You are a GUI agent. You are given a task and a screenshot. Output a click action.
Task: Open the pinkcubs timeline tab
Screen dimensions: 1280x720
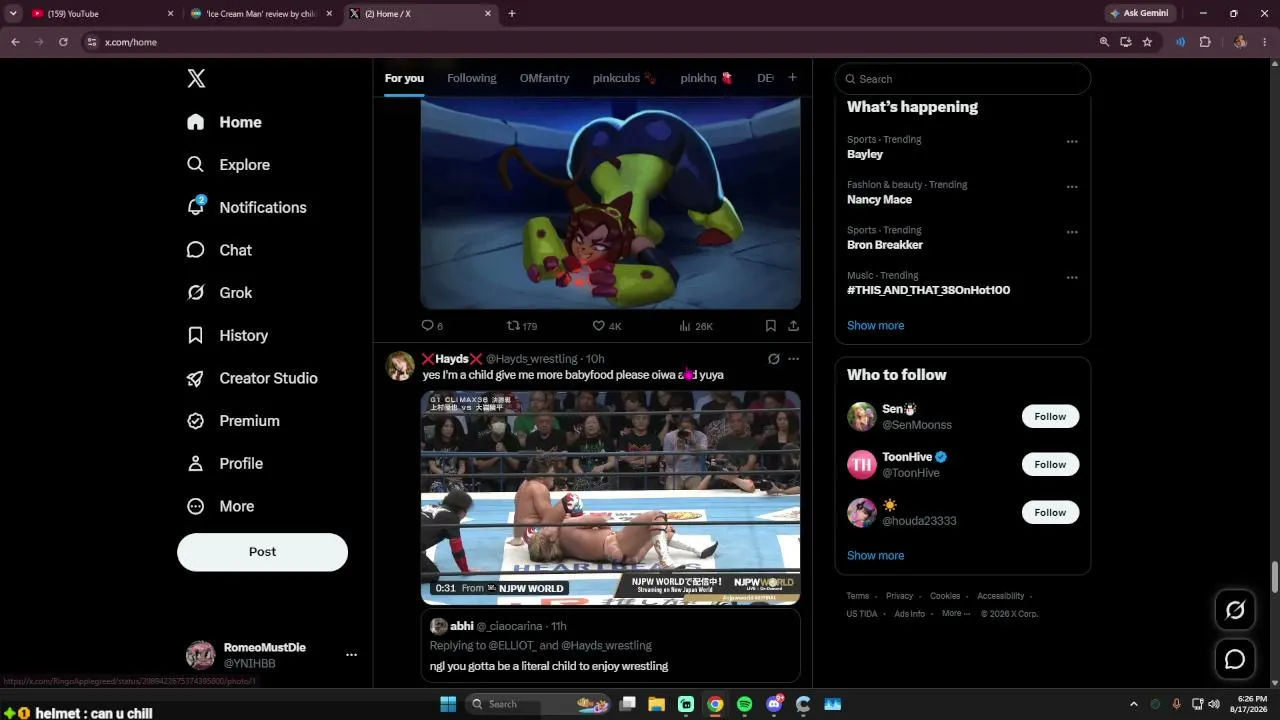(624, 78)
